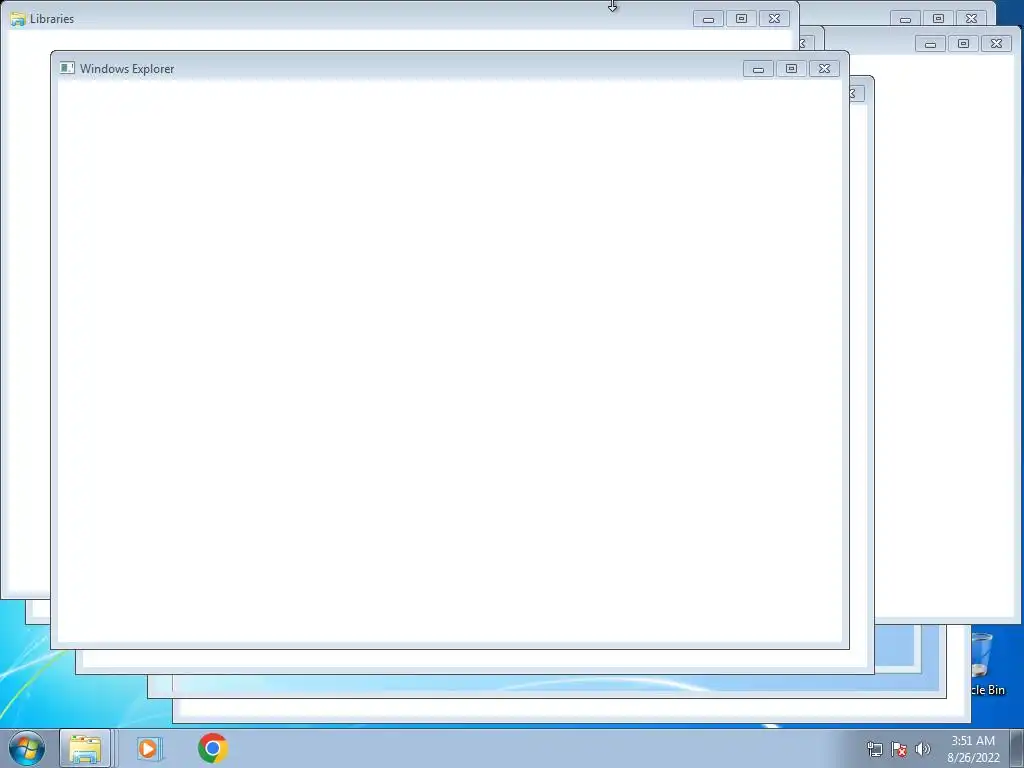Select the Recycle Bin desktop icon
The image size is (1024, 768).
click(x=985, y=664)
